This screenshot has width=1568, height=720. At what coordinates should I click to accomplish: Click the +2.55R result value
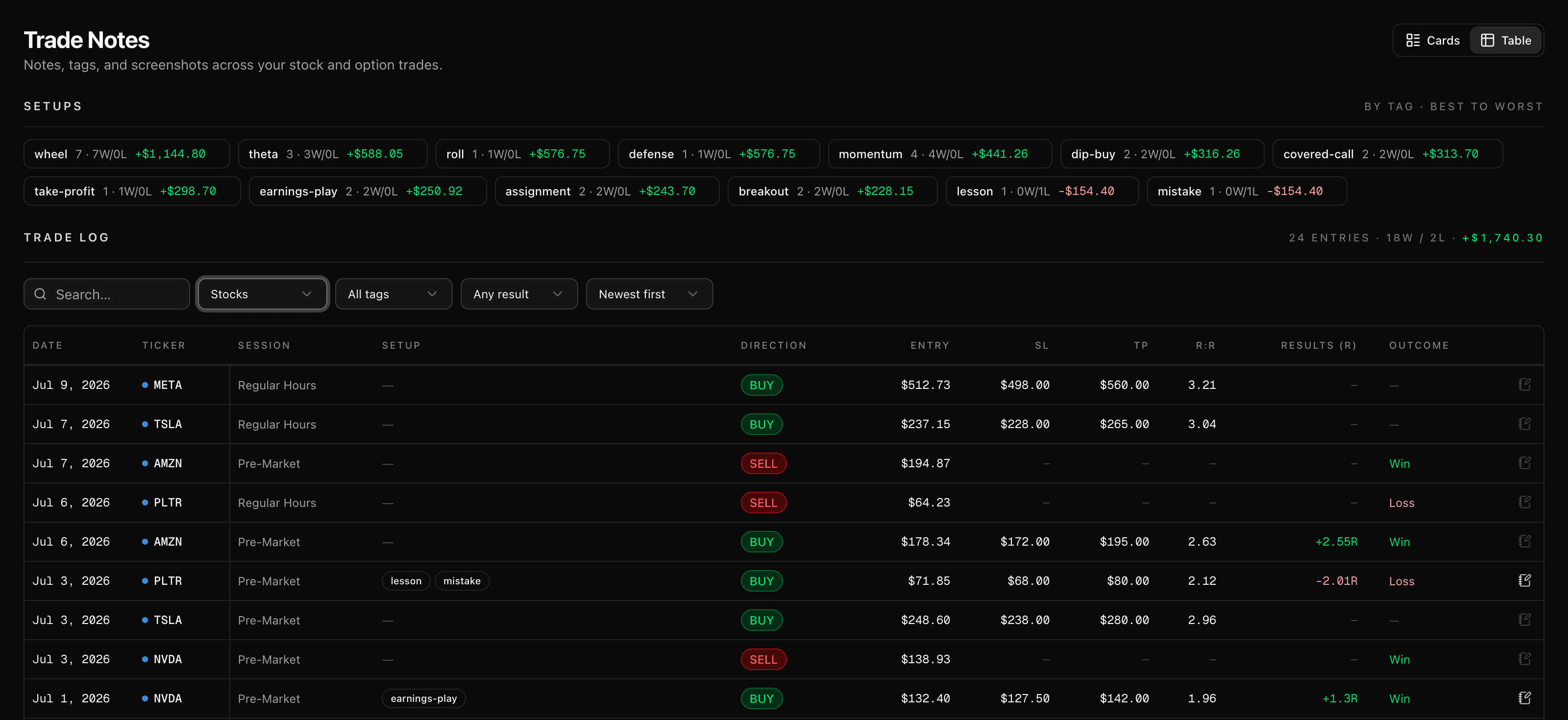pos(1336,541)
